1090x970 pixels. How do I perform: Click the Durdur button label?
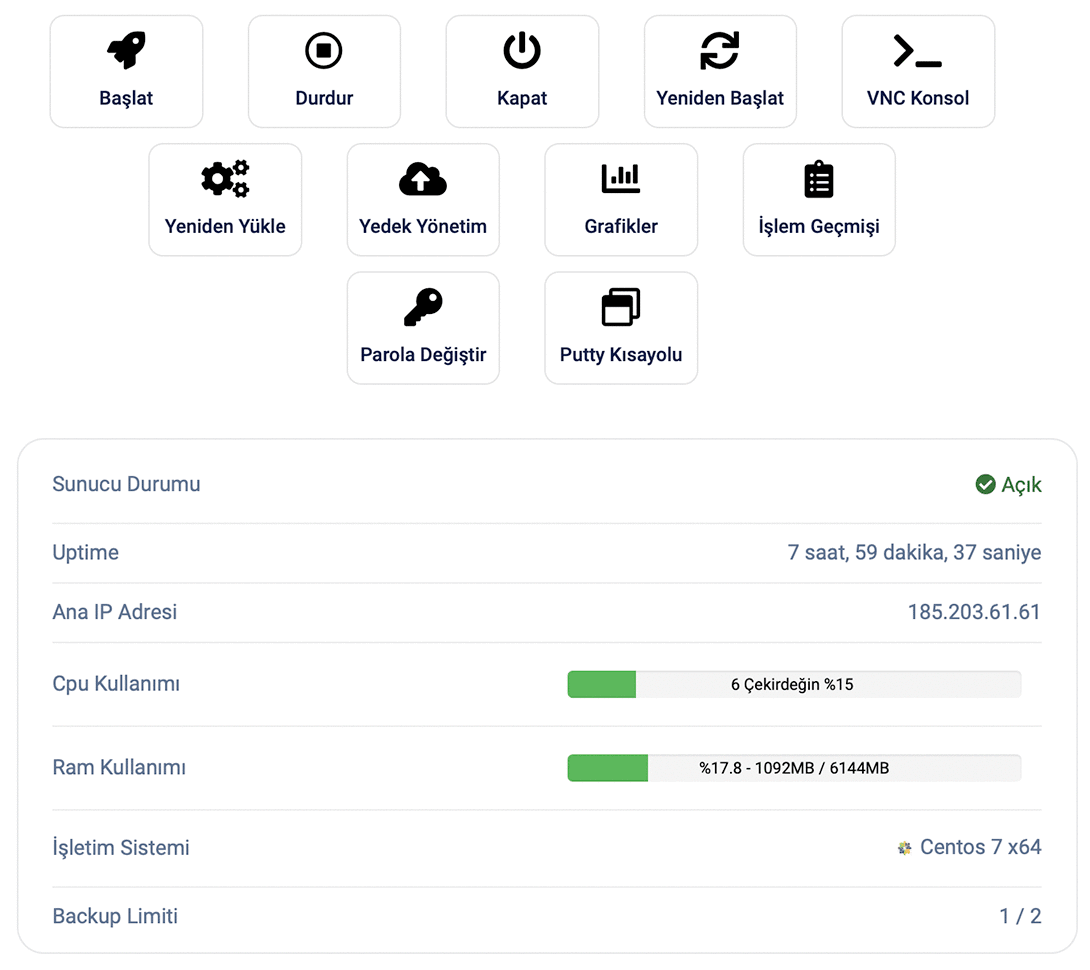[324, 98]
